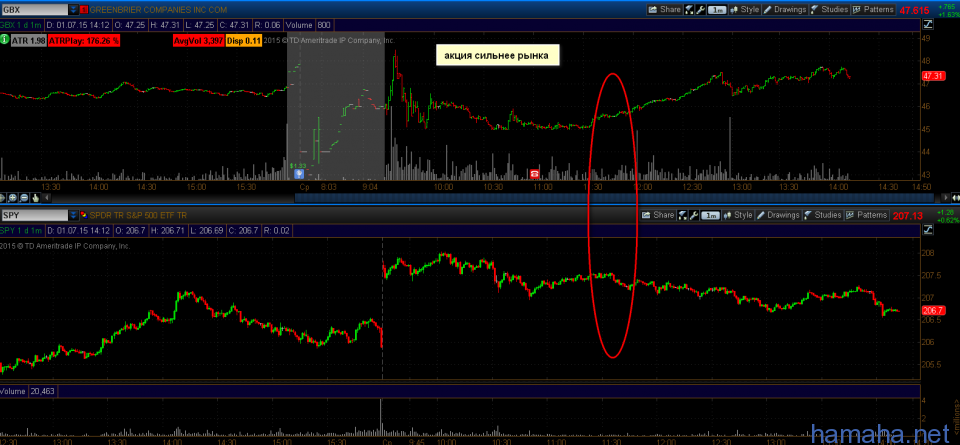Click the blue dividend marker on GBX chart

(301, 173)
